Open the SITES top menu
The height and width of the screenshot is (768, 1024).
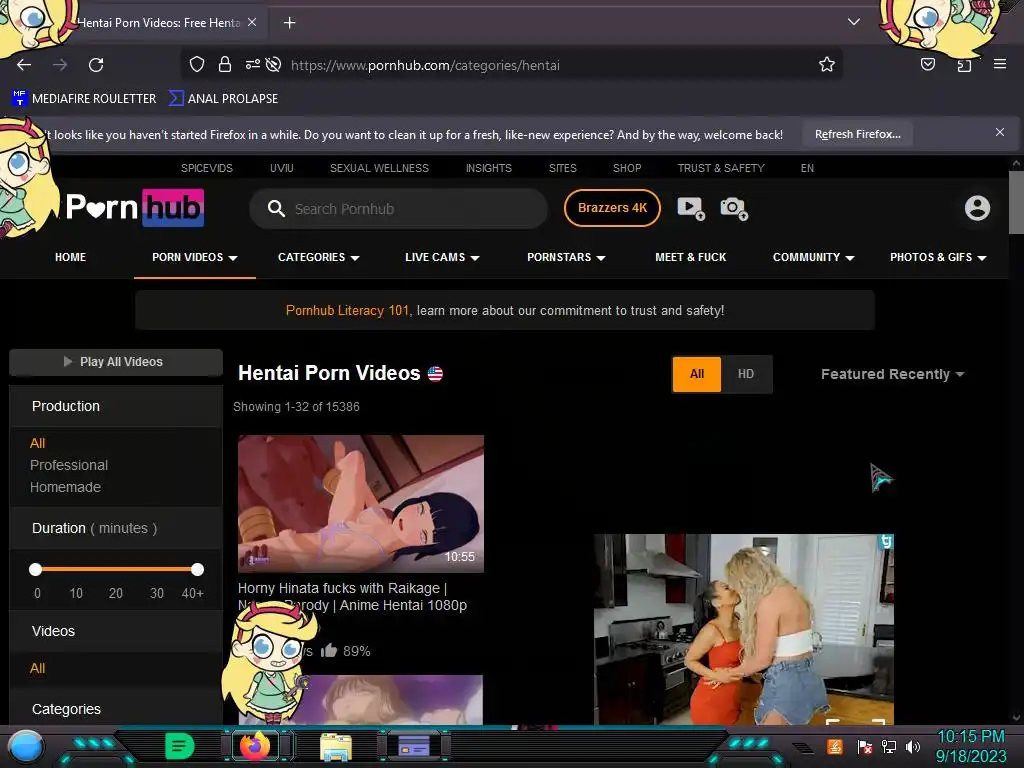[562, 168]
